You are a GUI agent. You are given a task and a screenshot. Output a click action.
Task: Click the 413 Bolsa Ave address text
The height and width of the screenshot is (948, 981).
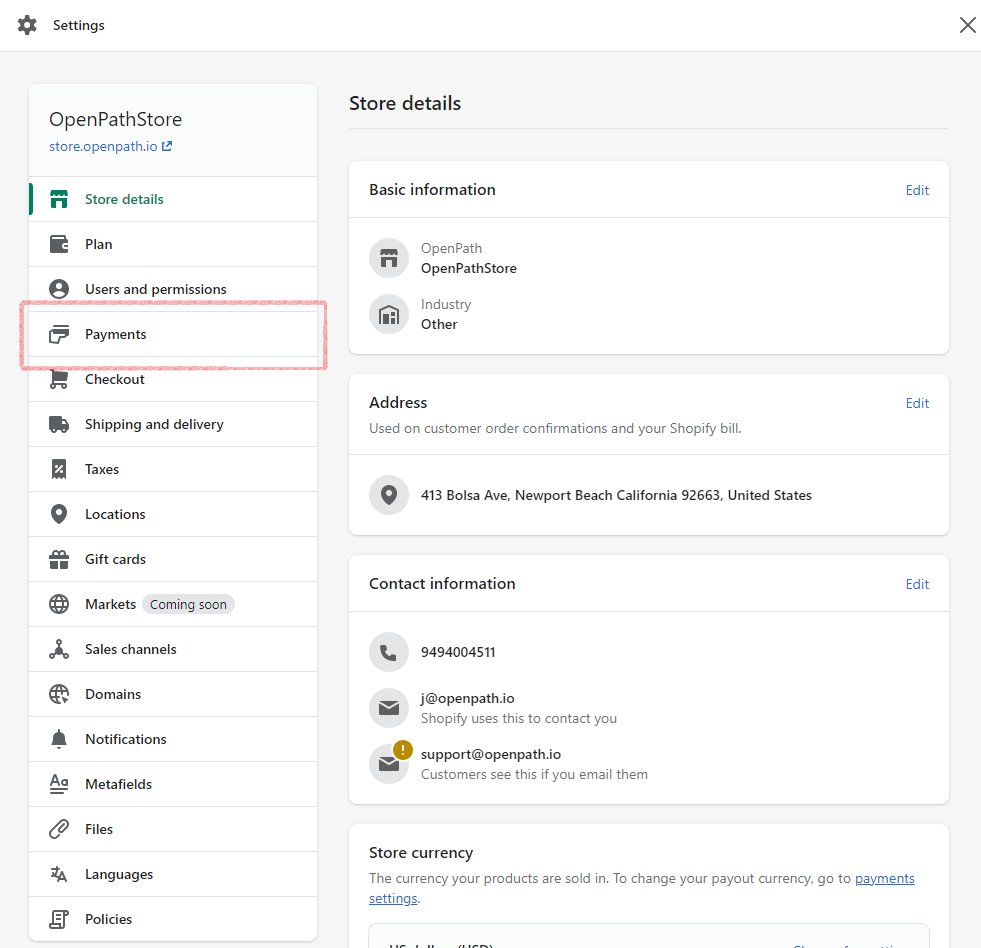[x=616, y=496]
